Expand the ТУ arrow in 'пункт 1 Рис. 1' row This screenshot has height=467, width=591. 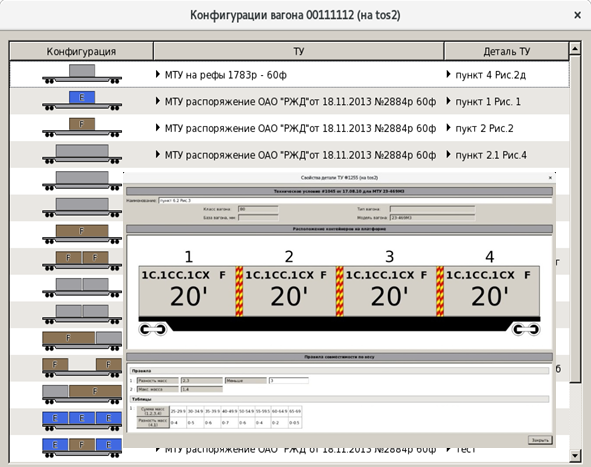pos(158,101)
